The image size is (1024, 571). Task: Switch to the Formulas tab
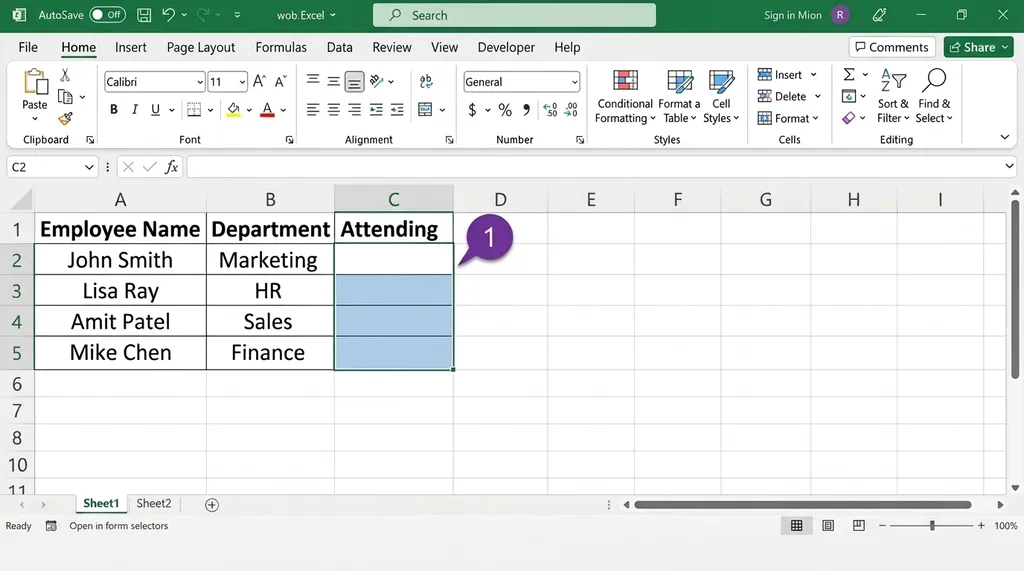pyautogui.click(x=281, y=47)
